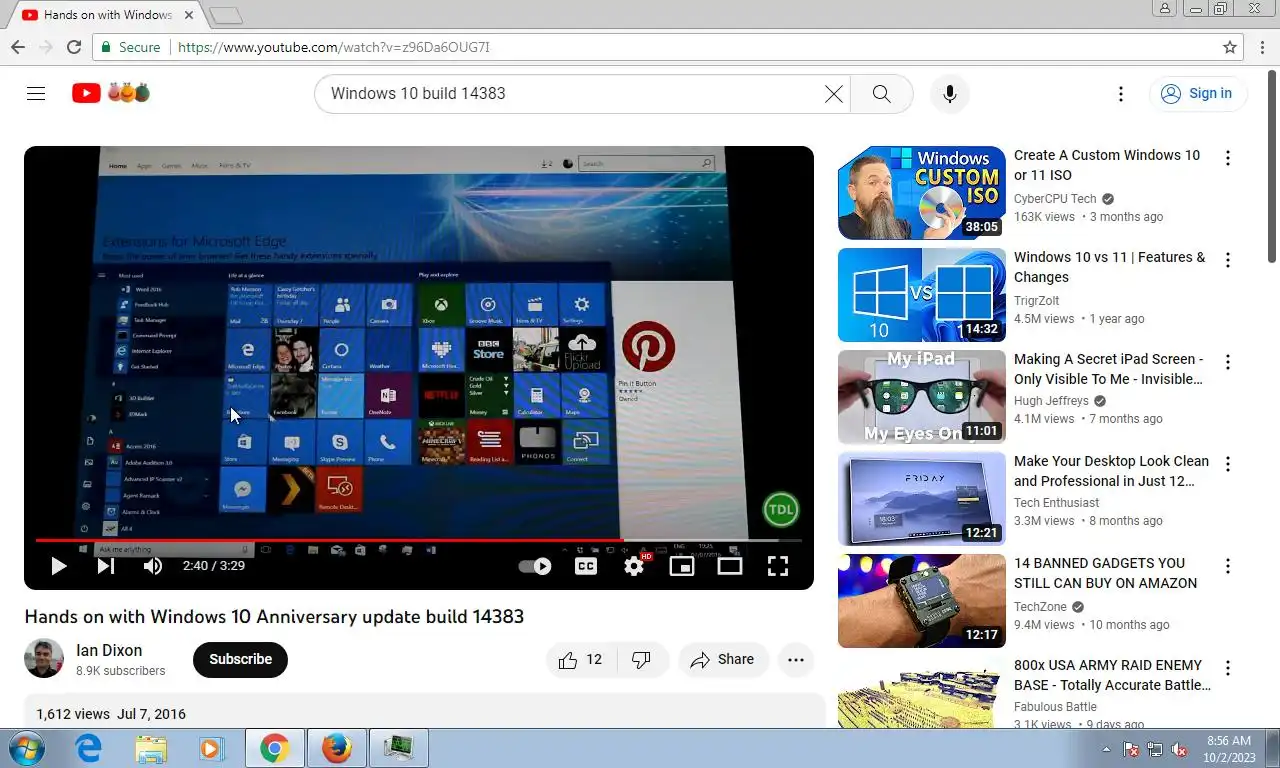Start voice search with microphone icon
This screenshot has height=768, width=1280.
[x=950, y=93]
